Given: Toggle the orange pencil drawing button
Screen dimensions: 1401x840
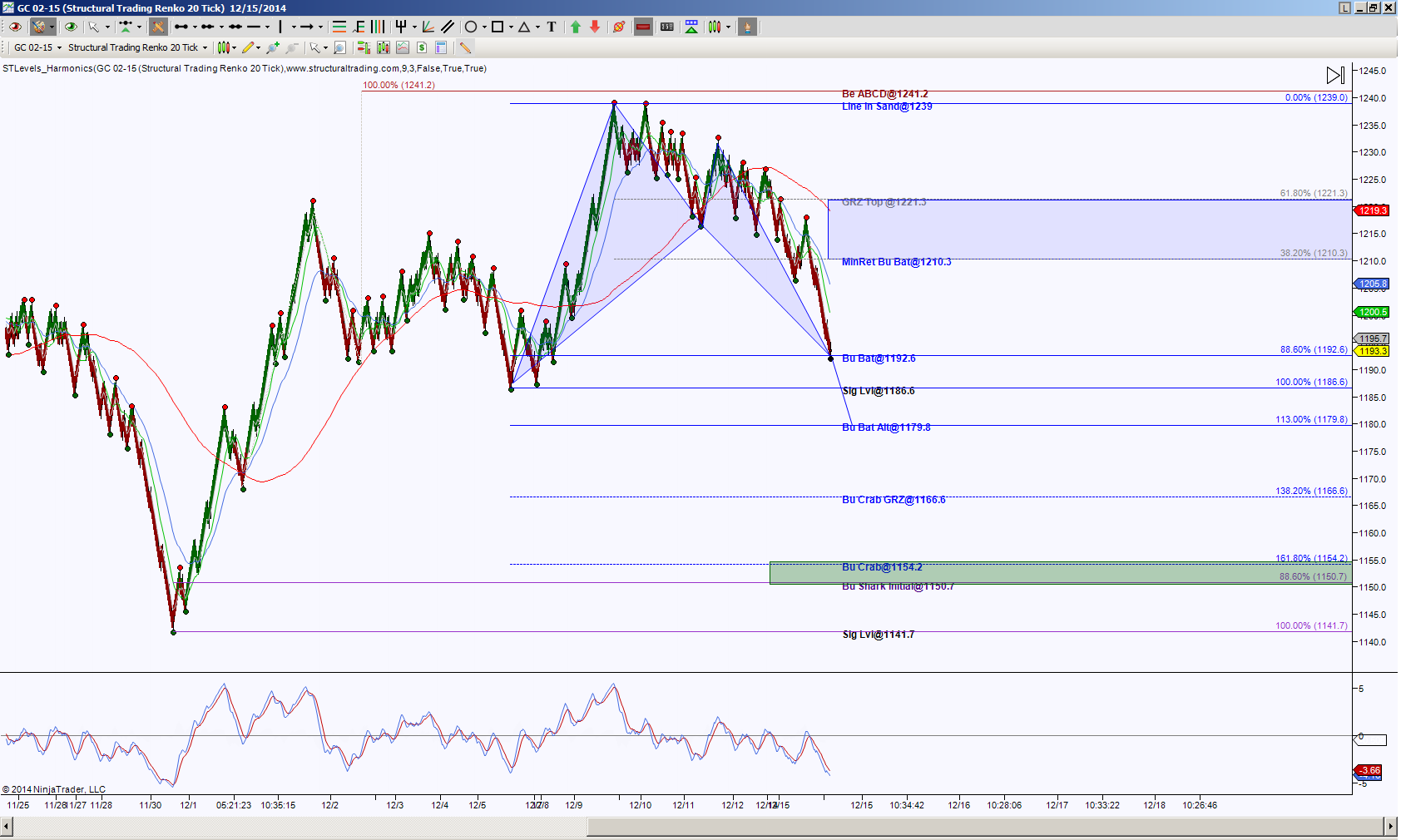Looking at the screenshot, I should [465, 47].
